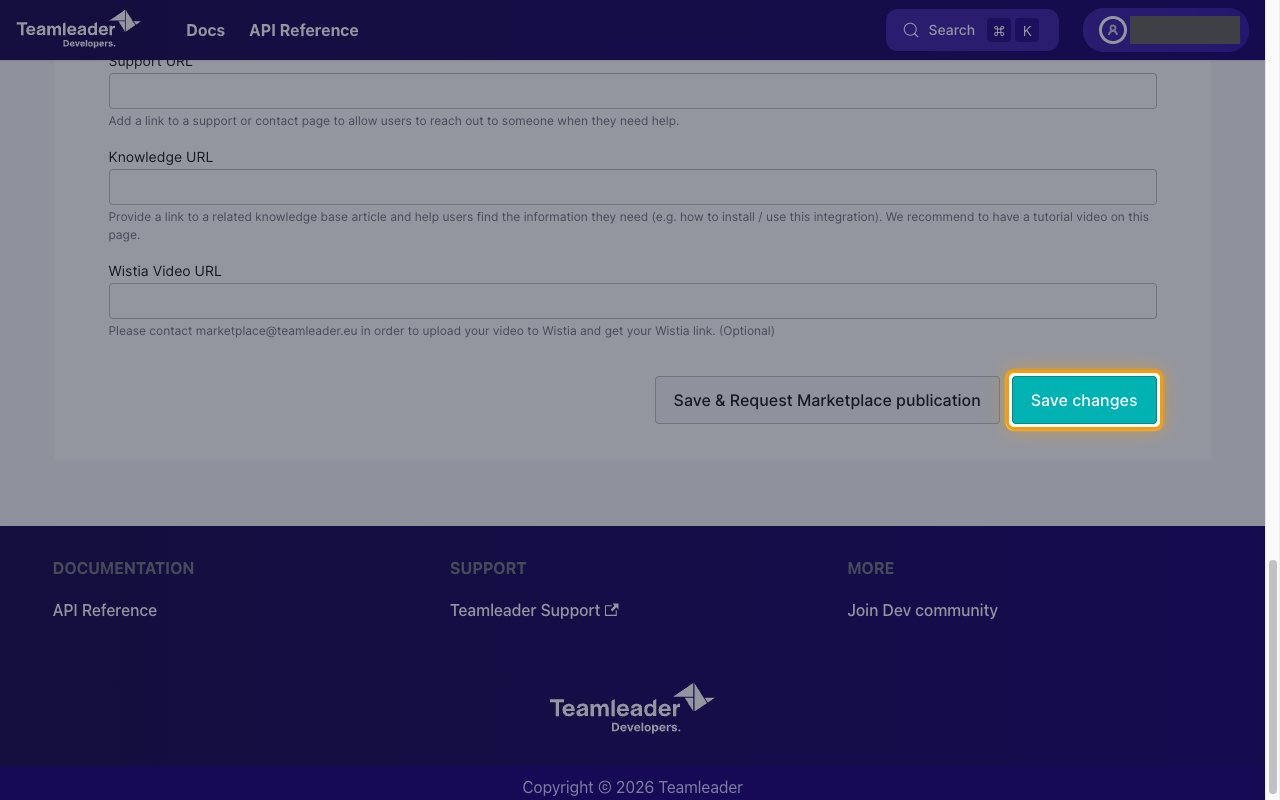This screenshot has width=1280, height=800.
Task: Click the Copyright © 2026 Teamleader text
Action: click(x=632, y=787)
